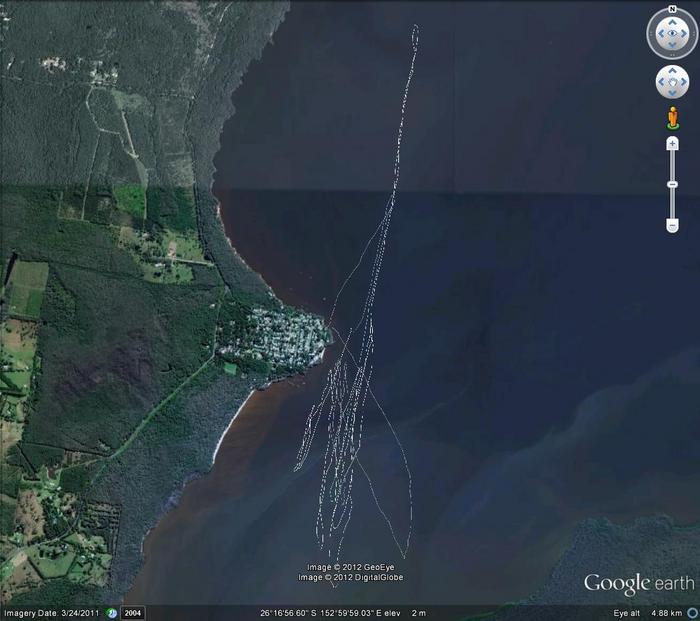Select the orange Street View pegman
The width and height of the screenshot is (700, 621).
(673, 119)
